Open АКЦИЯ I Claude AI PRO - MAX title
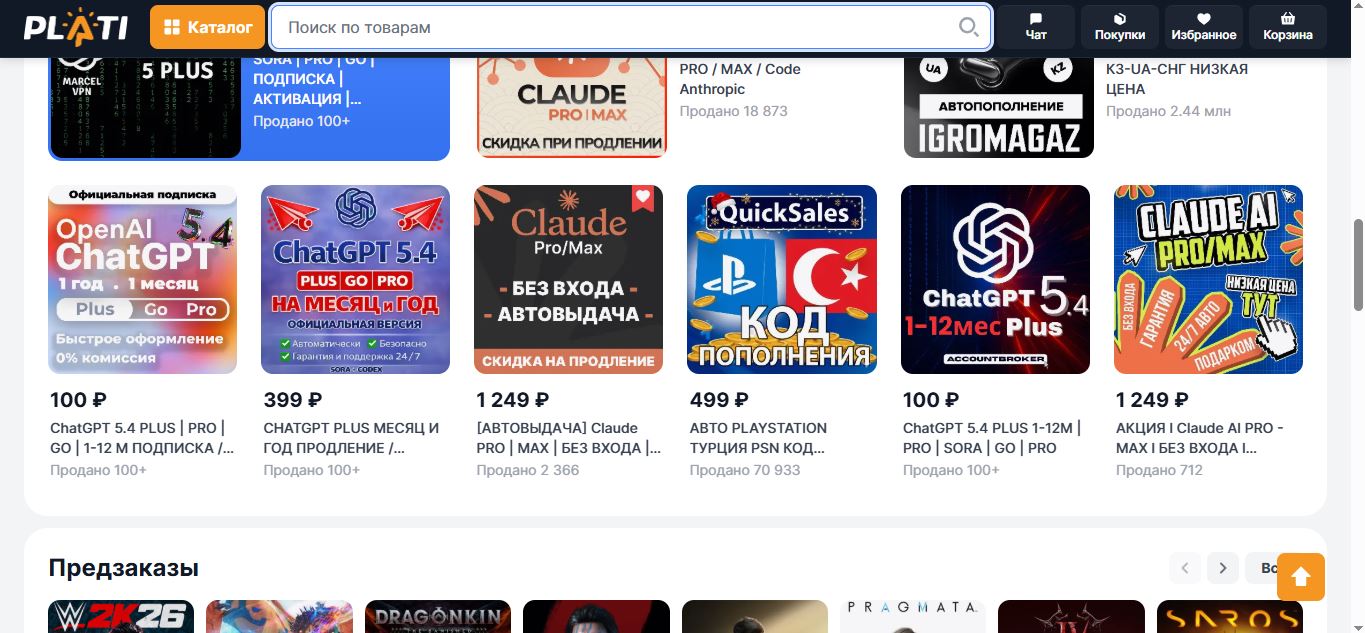Screen dimensions: 1365x633 click(x=1200, y=438)
